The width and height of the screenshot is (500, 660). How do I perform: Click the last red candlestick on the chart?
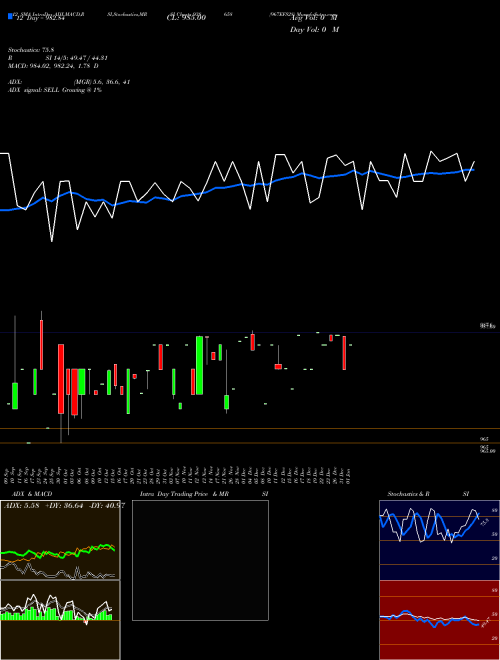pyautogui.click(x=344, y=353)
